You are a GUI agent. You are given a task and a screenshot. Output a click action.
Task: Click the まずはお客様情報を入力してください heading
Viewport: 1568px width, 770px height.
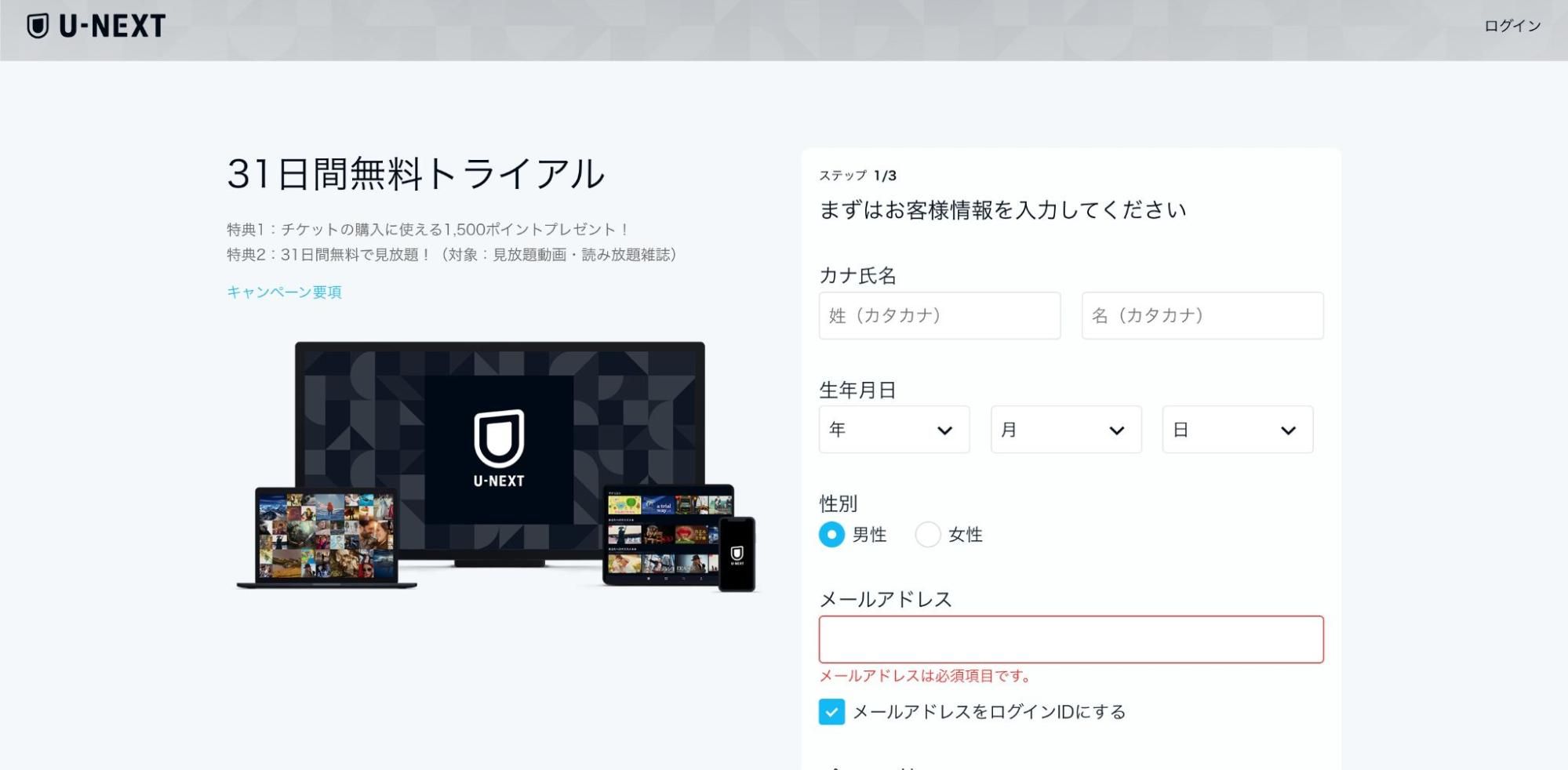click(1002, 209)
